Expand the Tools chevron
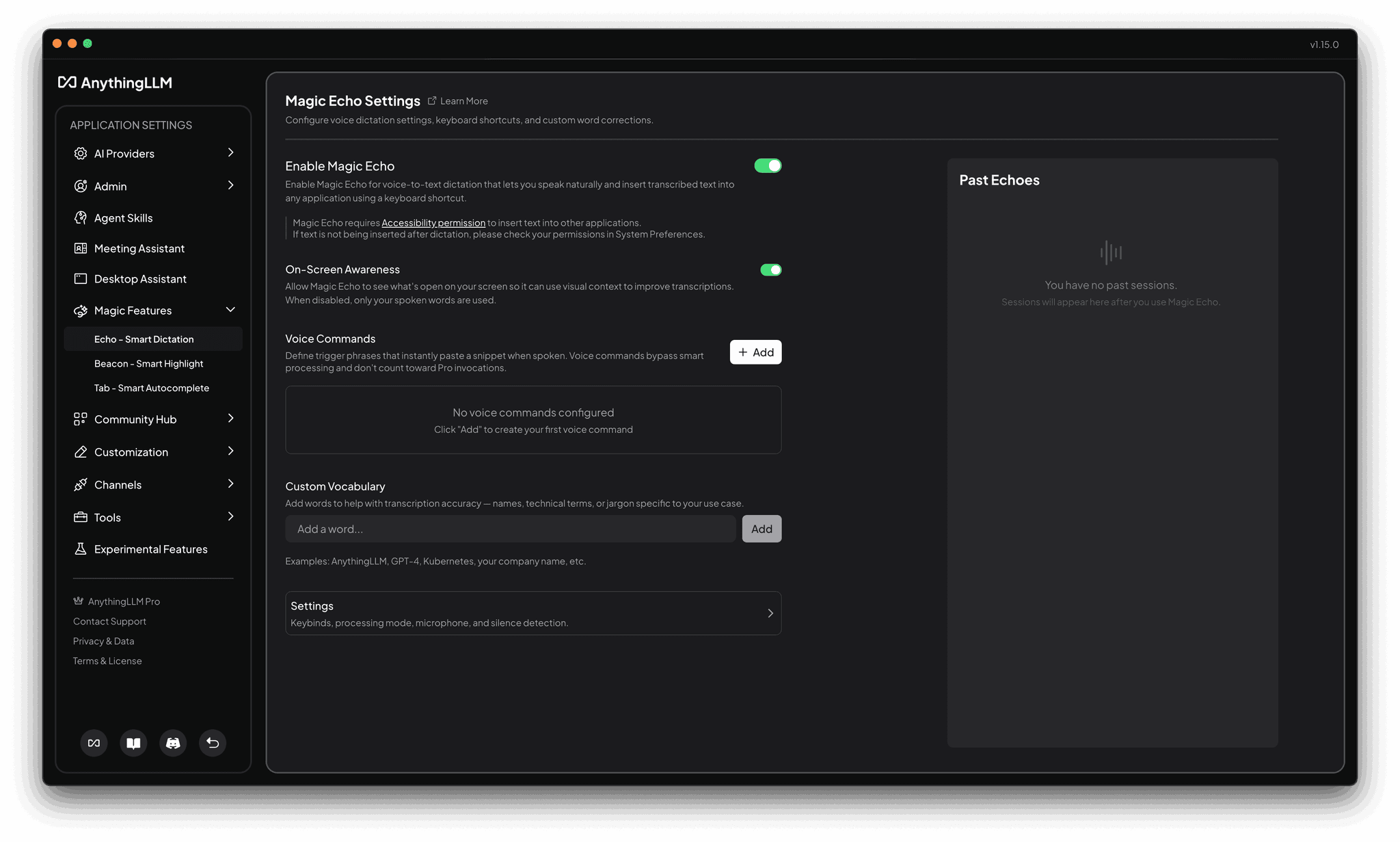1400x842 pixels. [230, 516]
